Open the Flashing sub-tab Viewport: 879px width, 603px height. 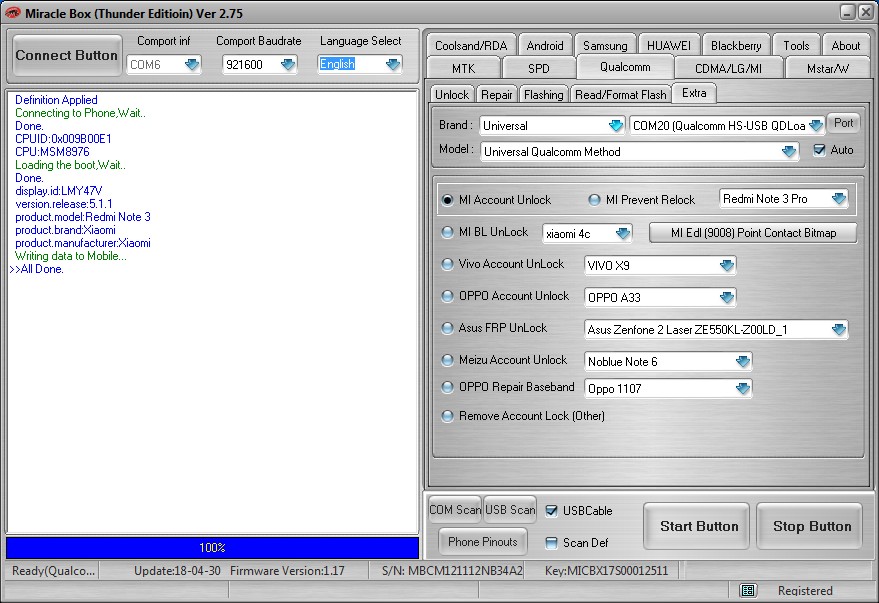coord(544,95)
